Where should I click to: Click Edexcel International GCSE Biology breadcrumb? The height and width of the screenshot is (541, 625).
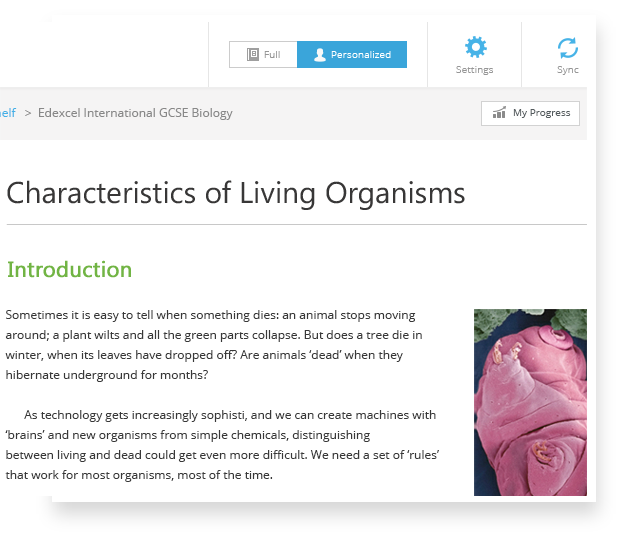coord(135,113)
